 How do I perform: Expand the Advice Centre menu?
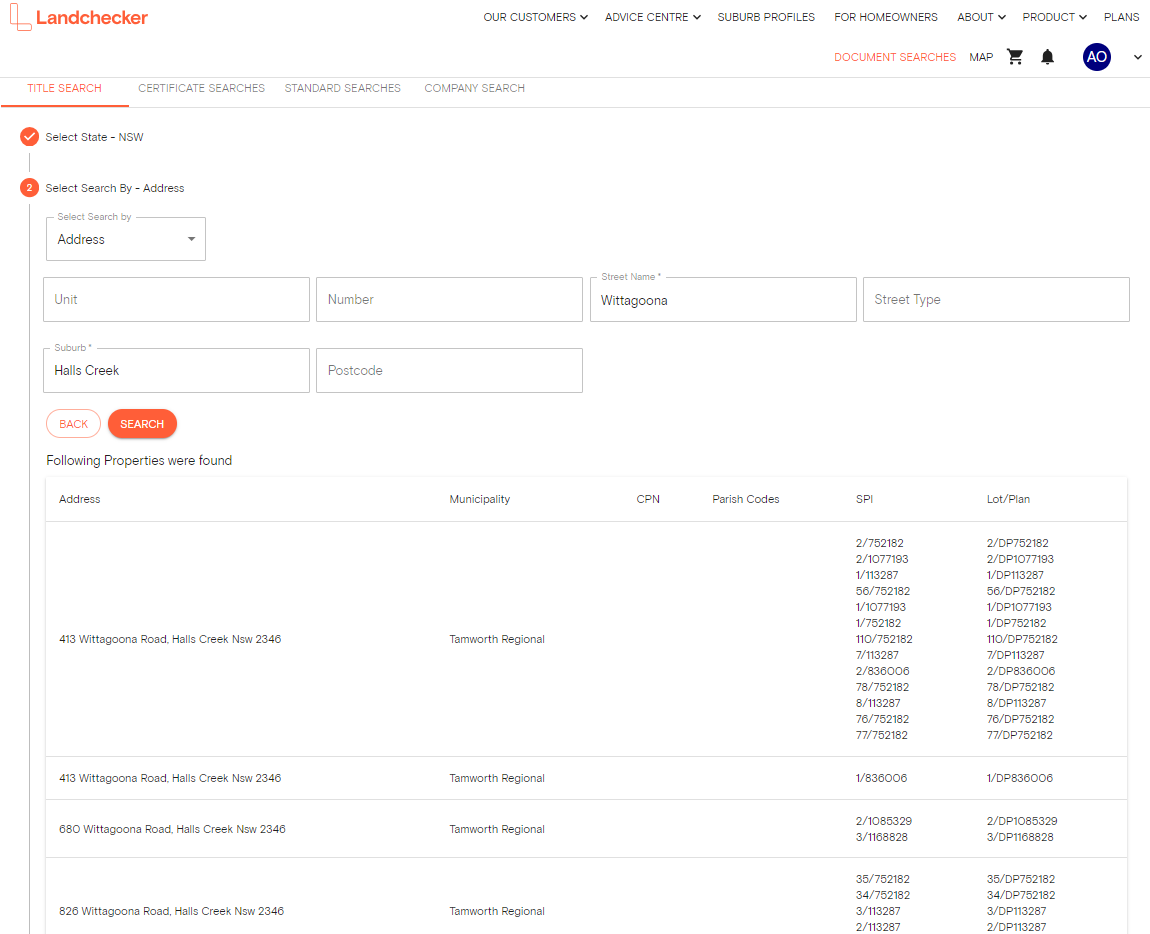click(653, 17)
